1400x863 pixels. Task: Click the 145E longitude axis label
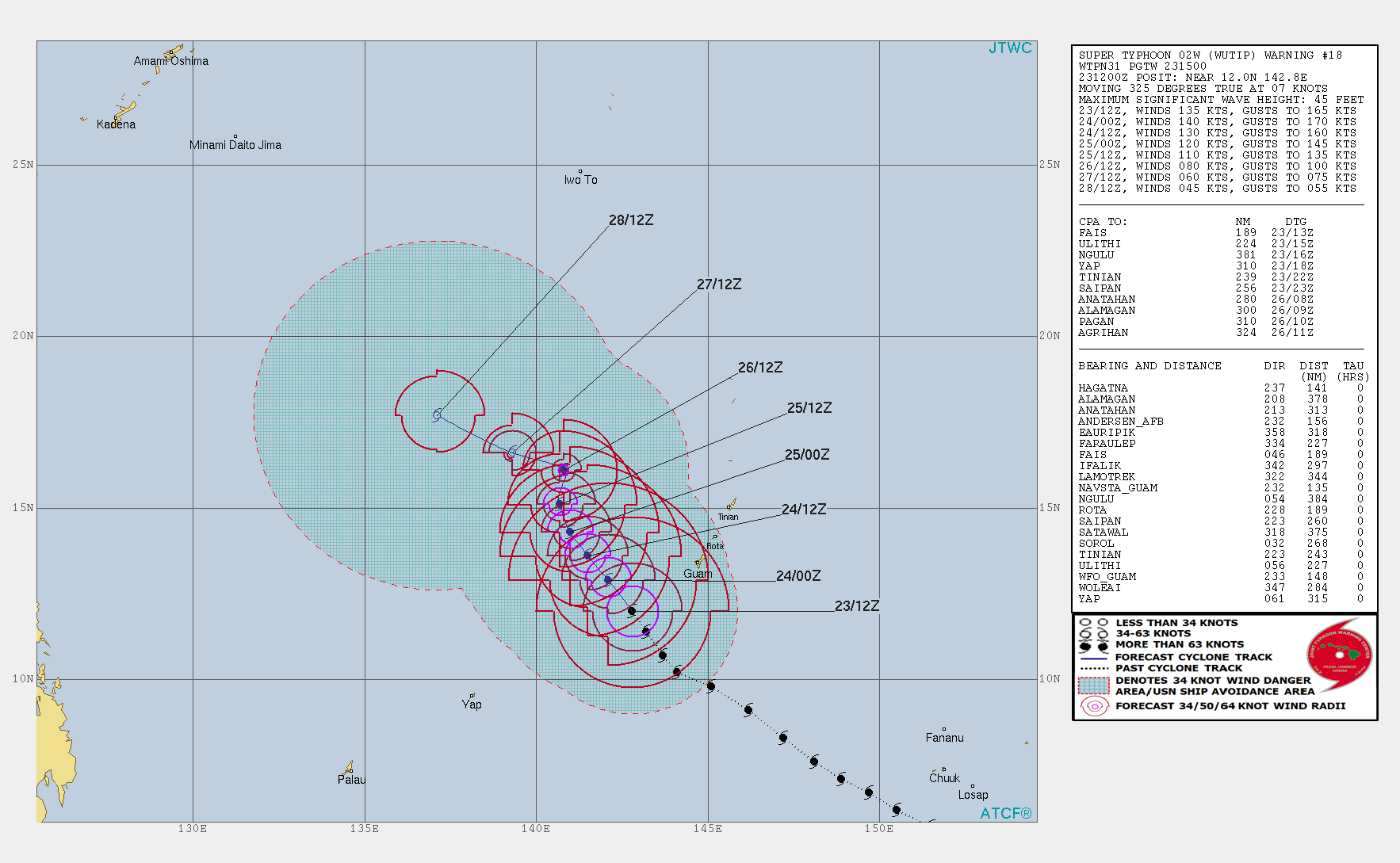(708, 829)
